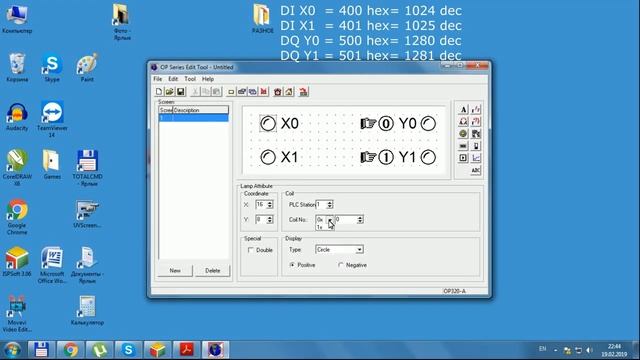Viewport: 640px width, 360px height.
Task: Open Chrome from the taskbar
Action: (70, 350)
